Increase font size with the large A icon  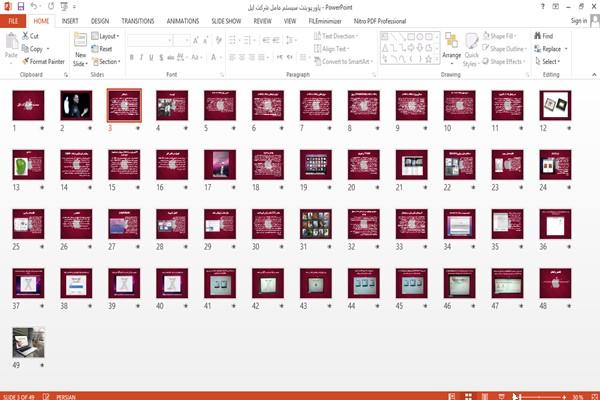(196, 40)
